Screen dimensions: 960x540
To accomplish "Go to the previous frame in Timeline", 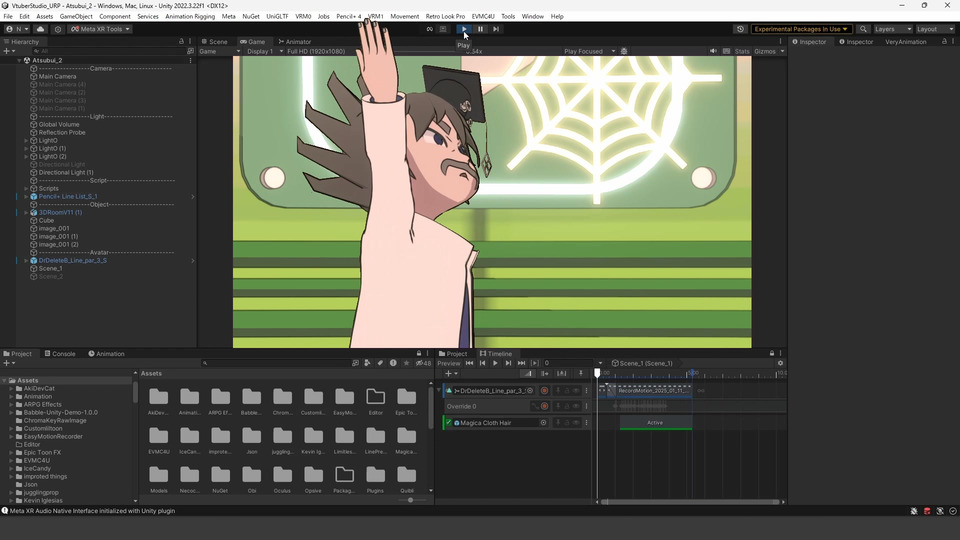I will [x=482, y=363].
